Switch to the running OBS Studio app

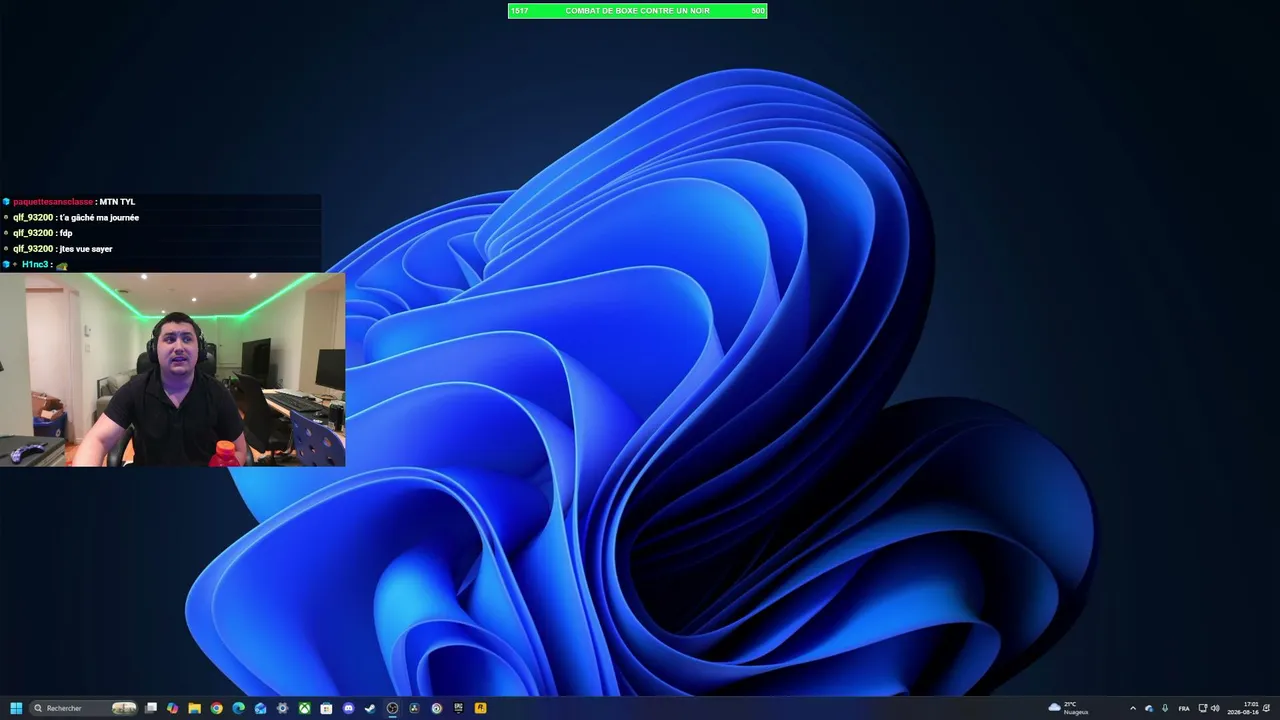[x=392, y=708]
